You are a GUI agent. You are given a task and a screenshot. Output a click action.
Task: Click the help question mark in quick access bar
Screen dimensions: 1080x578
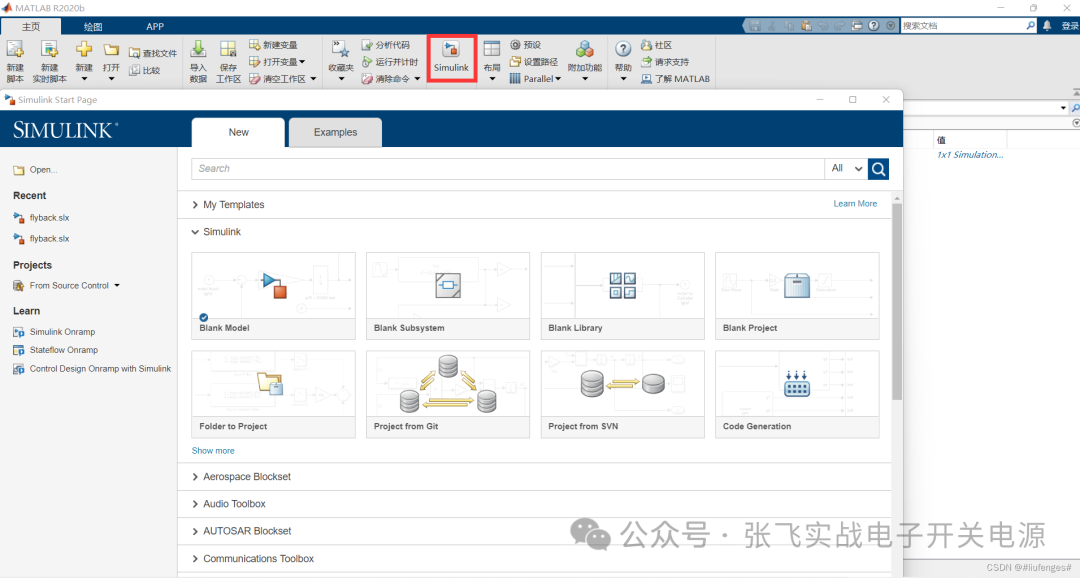tap(873, 25)
